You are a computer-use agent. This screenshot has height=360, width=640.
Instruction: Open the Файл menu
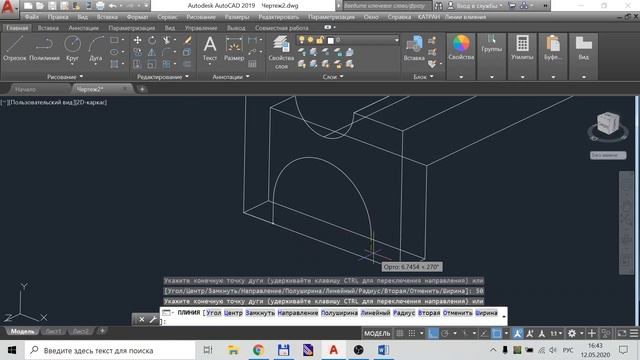31,17
